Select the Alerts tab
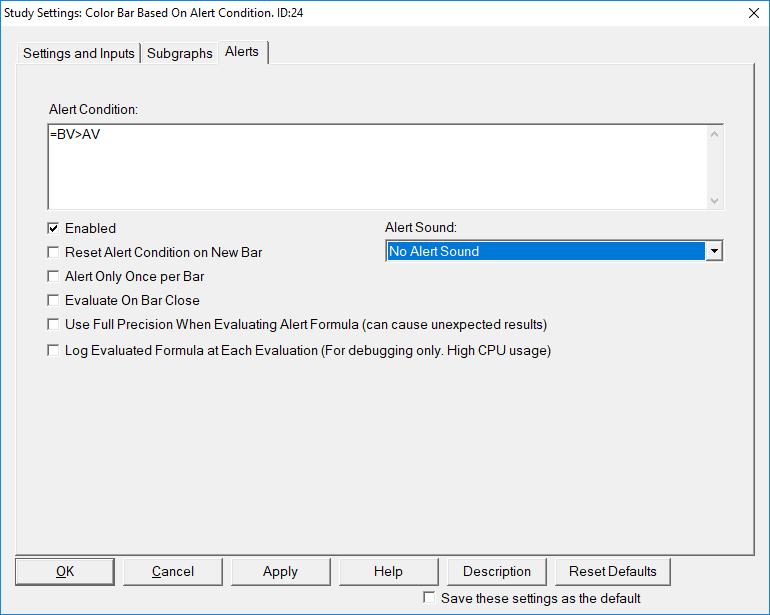 pos(242,51)
